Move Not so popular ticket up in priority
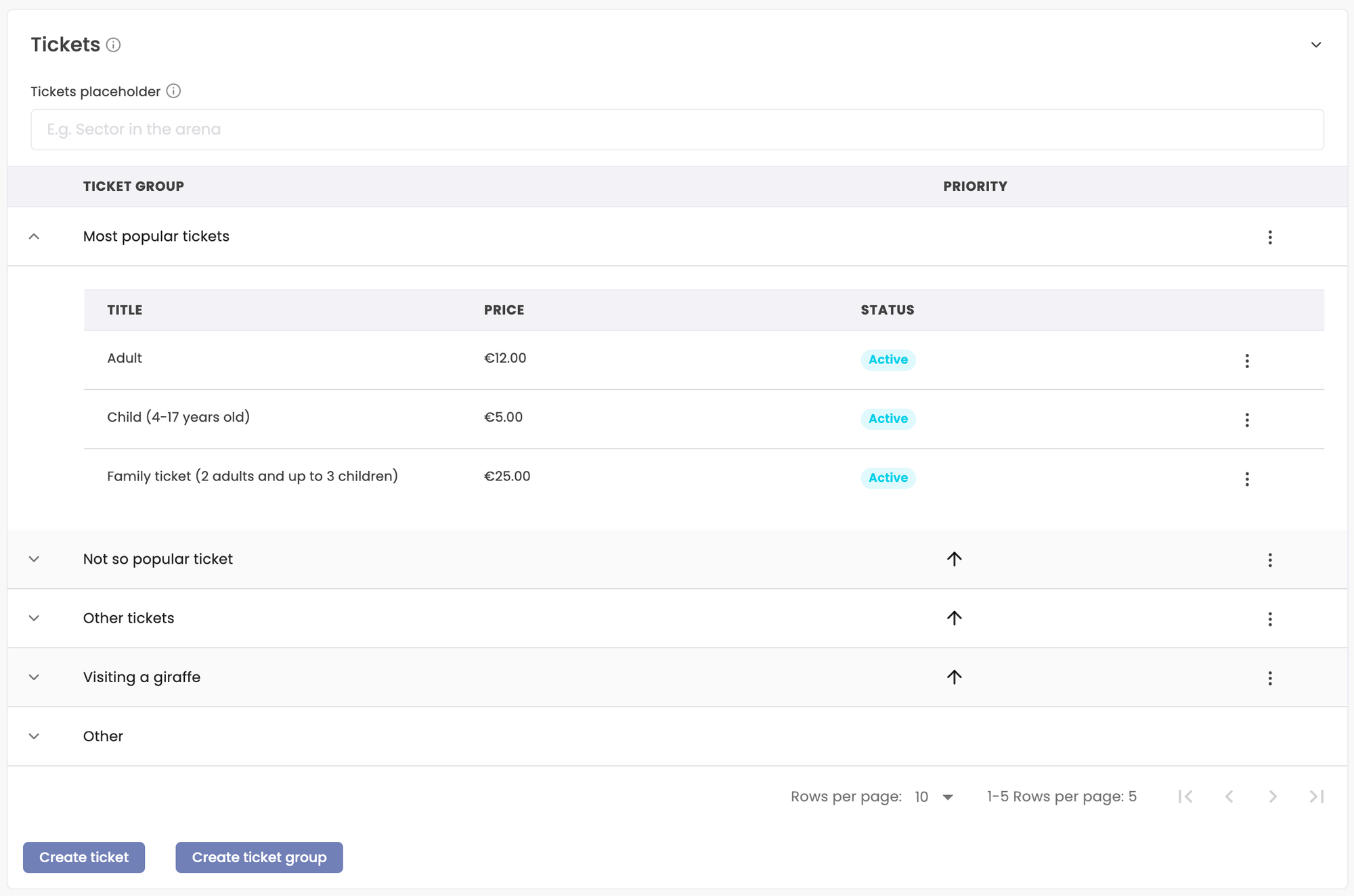 (955, 559)
